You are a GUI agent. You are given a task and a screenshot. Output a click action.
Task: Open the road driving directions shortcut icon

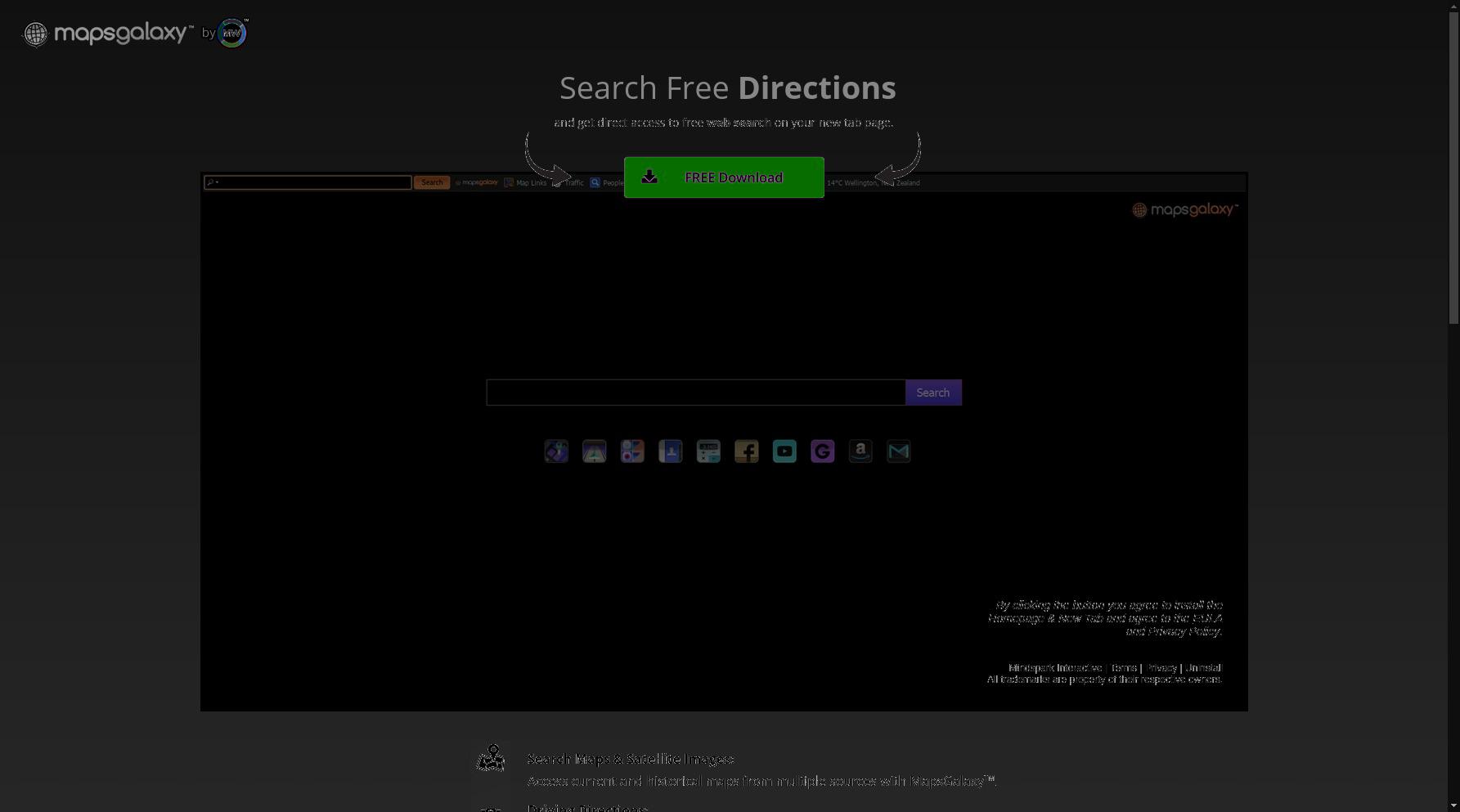(594, 451)
